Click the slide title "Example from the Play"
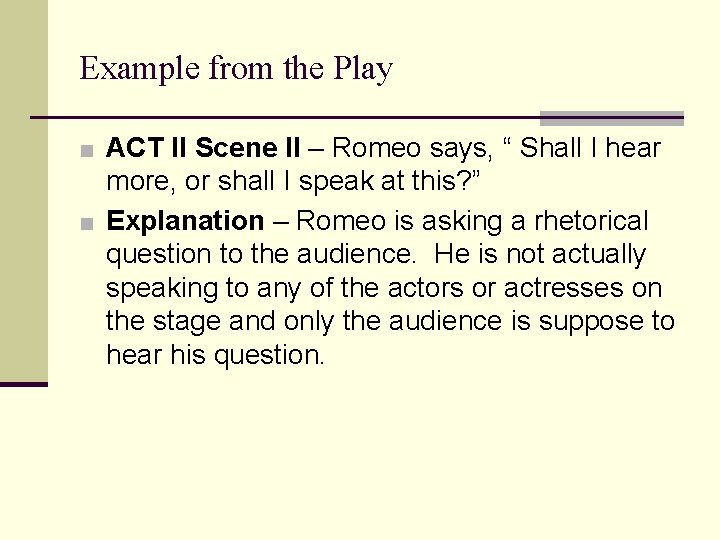The image size is (720, 540). tap(236, 69)
